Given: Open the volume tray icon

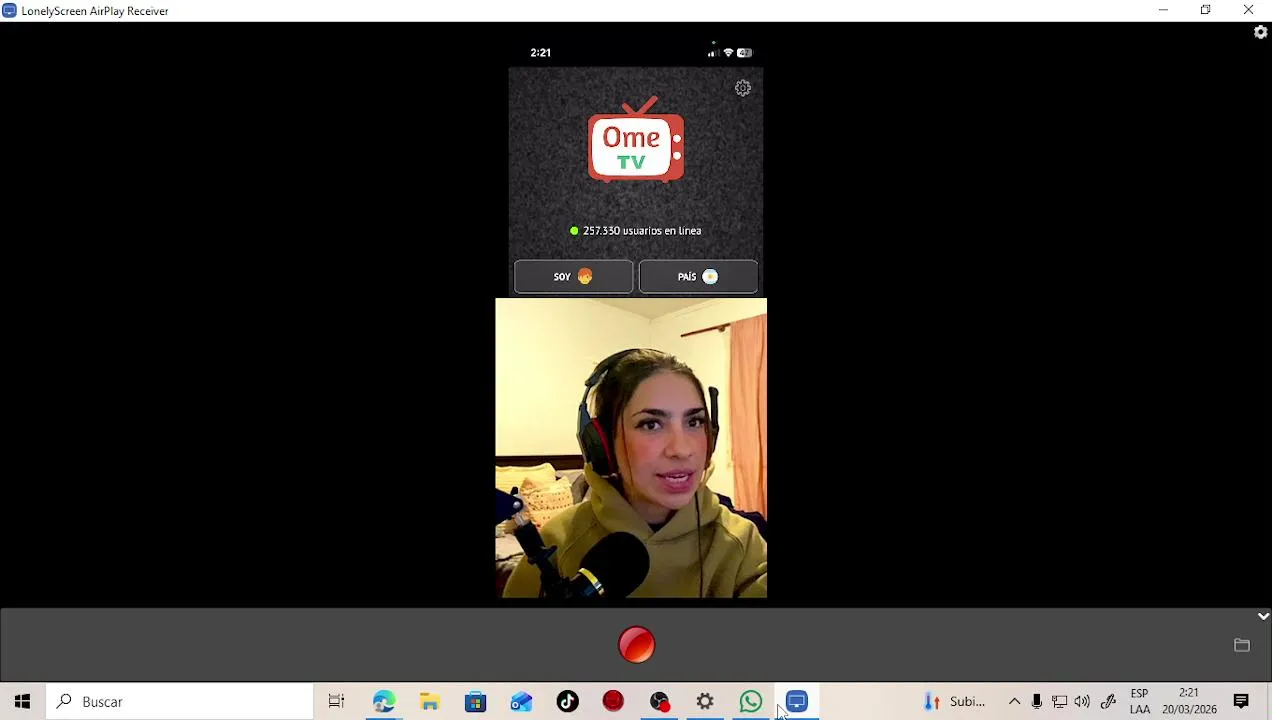Looking at the screenshot, I should [1083, 702].
